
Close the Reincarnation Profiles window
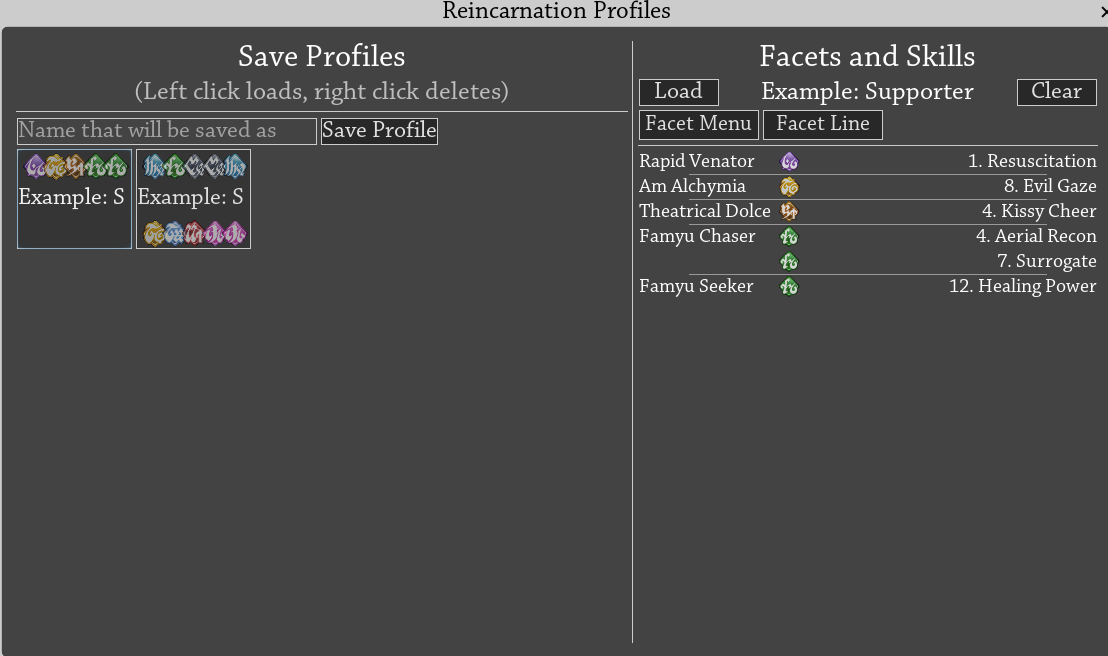click(1103, 11)
